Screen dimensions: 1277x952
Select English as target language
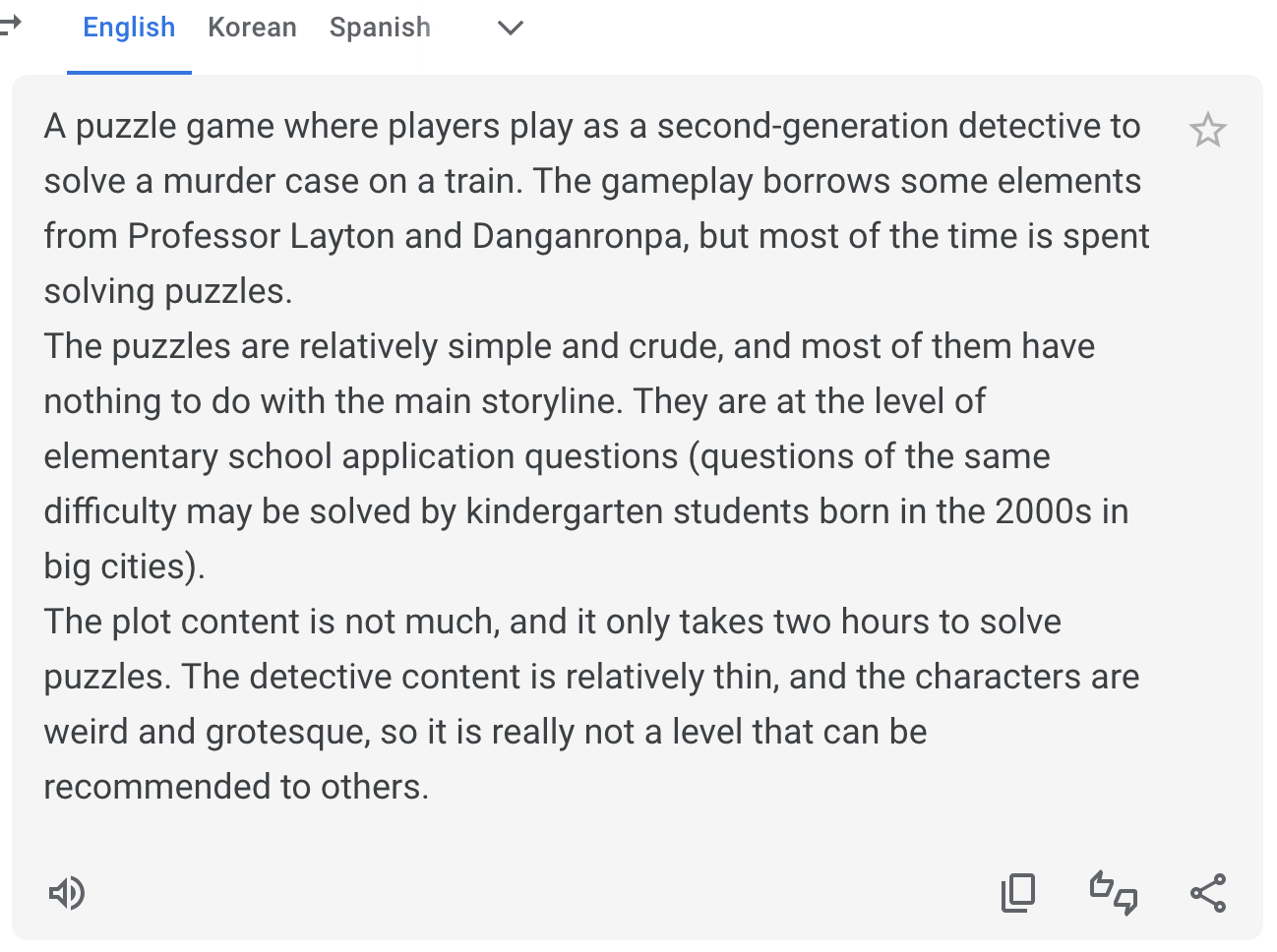click(129, 28)
